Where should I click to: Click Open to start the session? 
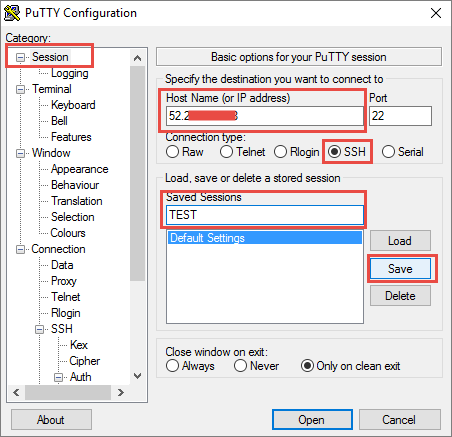(x=312, y=420)
